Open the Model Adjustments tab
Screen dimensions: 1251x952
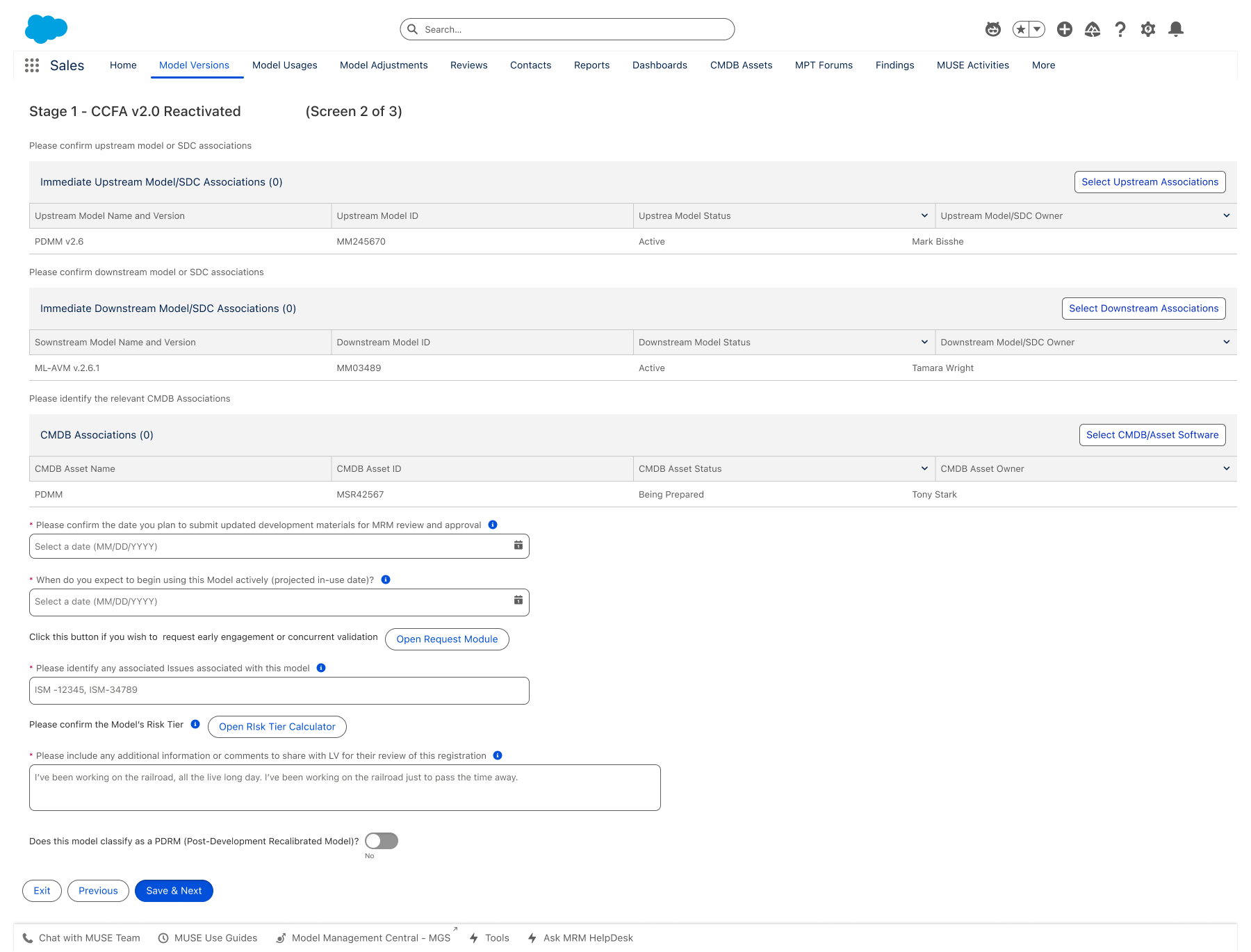pos(384,65)
